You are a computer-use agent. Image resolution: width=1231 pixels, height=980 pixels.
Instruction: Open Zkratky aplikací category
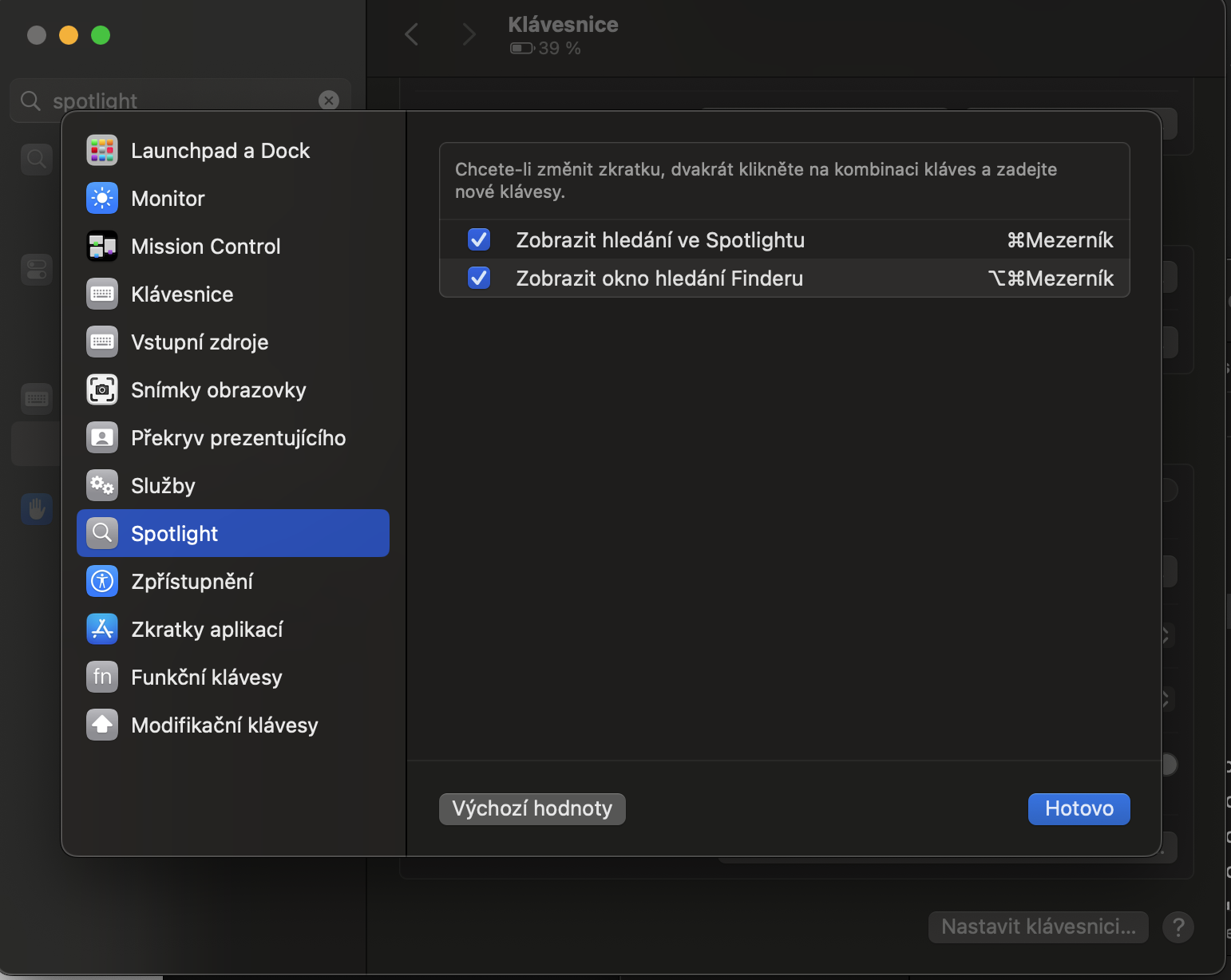[233, 630]
